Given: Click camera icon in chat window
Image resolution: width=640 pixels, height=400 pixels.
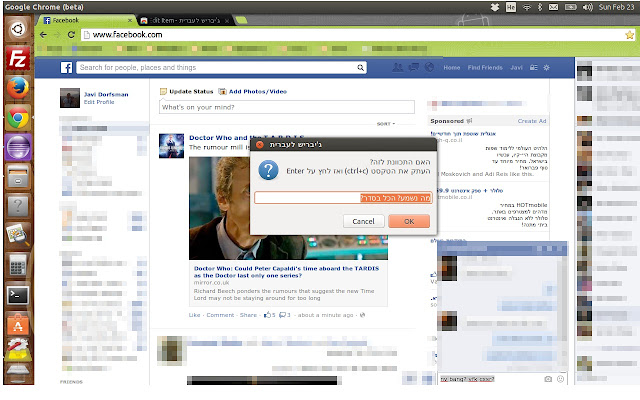Looking at the screenshot, I should (x=548, y=379).
